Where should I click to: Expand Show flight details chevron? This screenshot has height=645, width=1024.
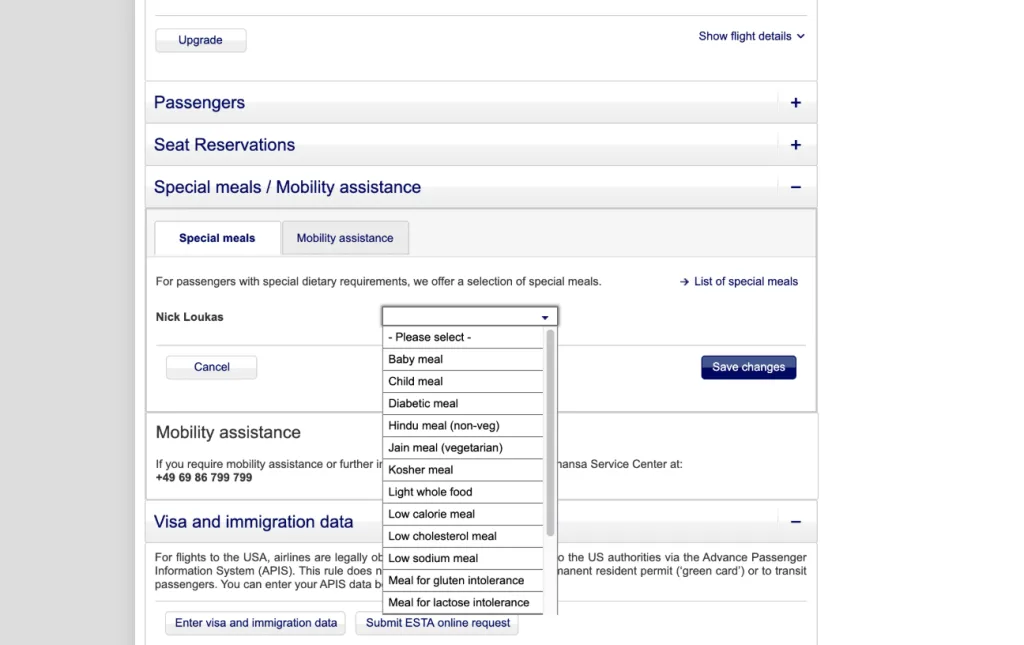pos(801,37)
